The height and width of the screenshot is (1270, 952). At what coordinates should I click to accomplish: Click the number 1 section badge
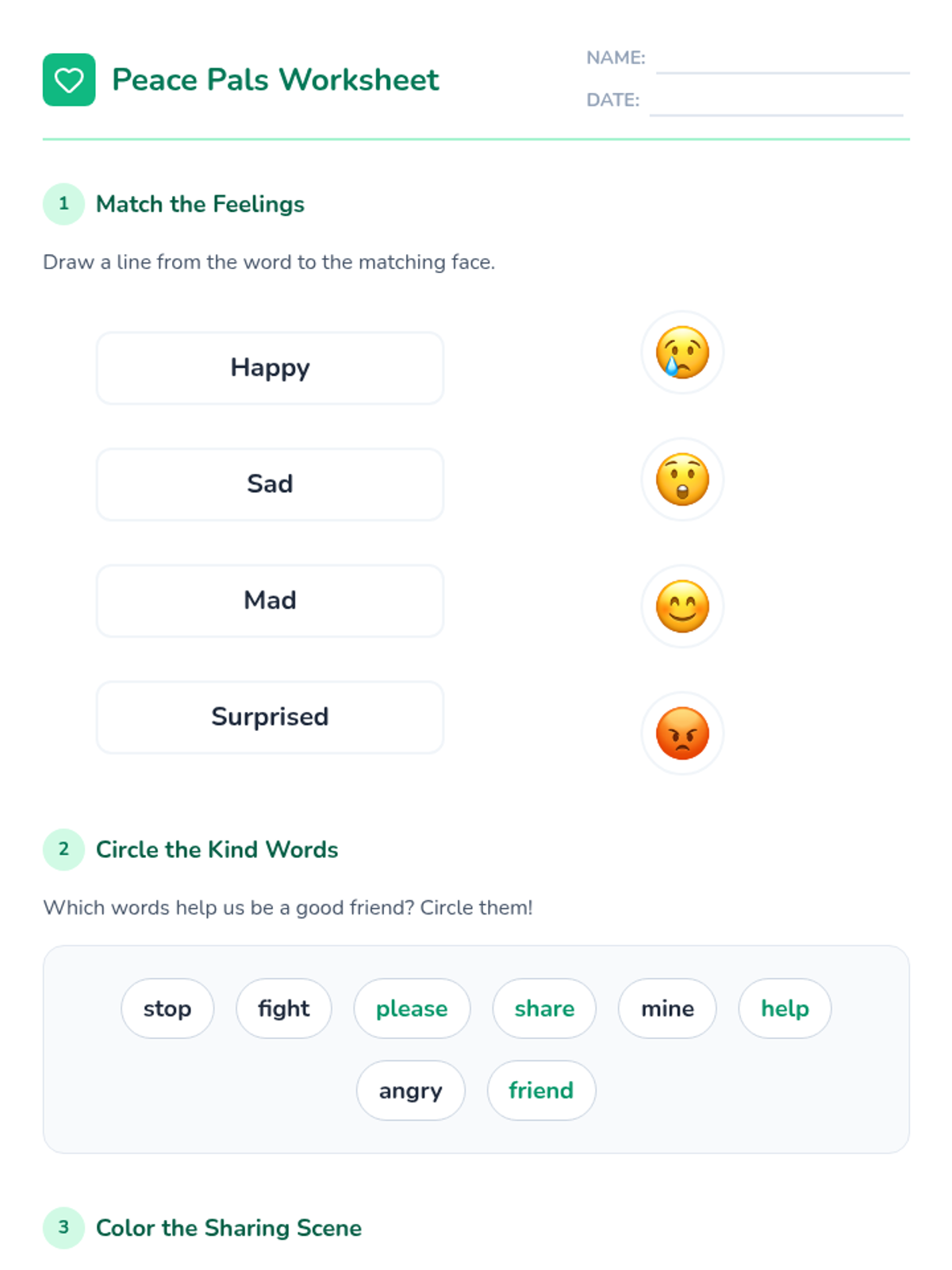[x=63, y=204]
